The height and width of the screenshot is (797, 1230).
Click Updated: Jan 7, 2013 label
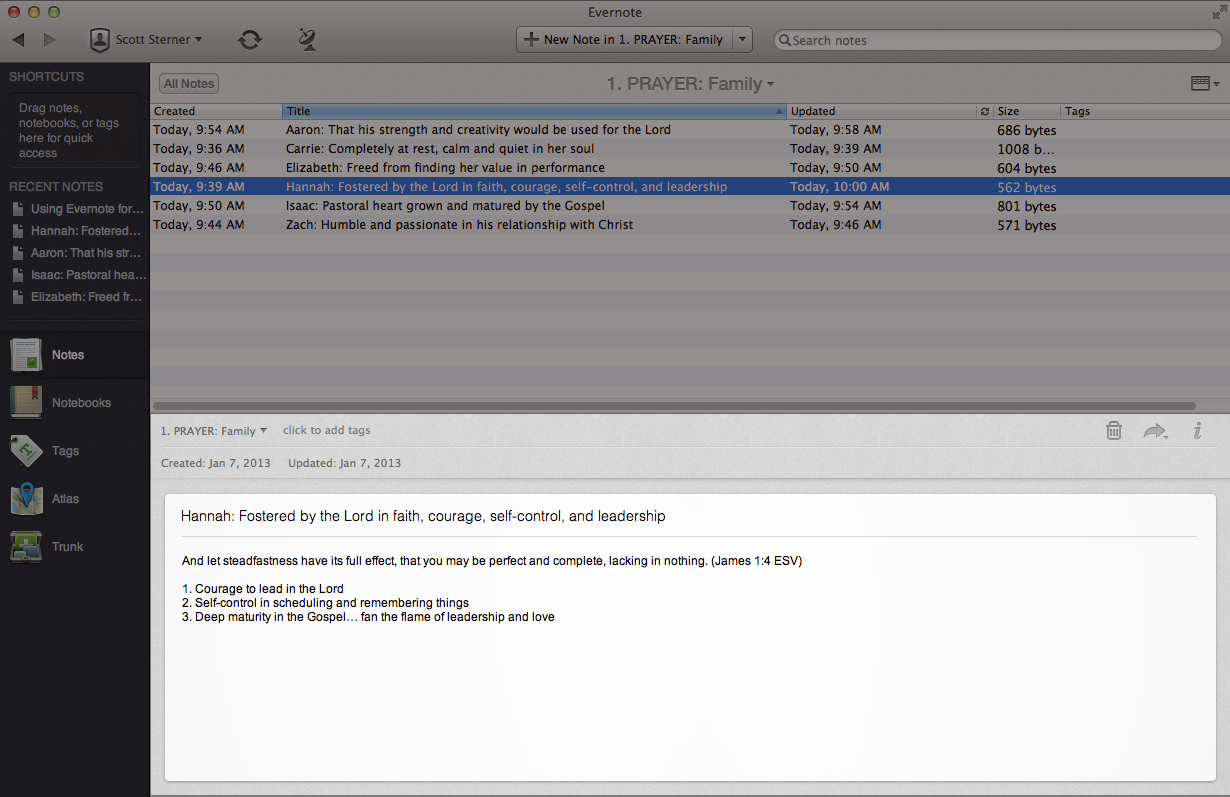coord(344,463)
